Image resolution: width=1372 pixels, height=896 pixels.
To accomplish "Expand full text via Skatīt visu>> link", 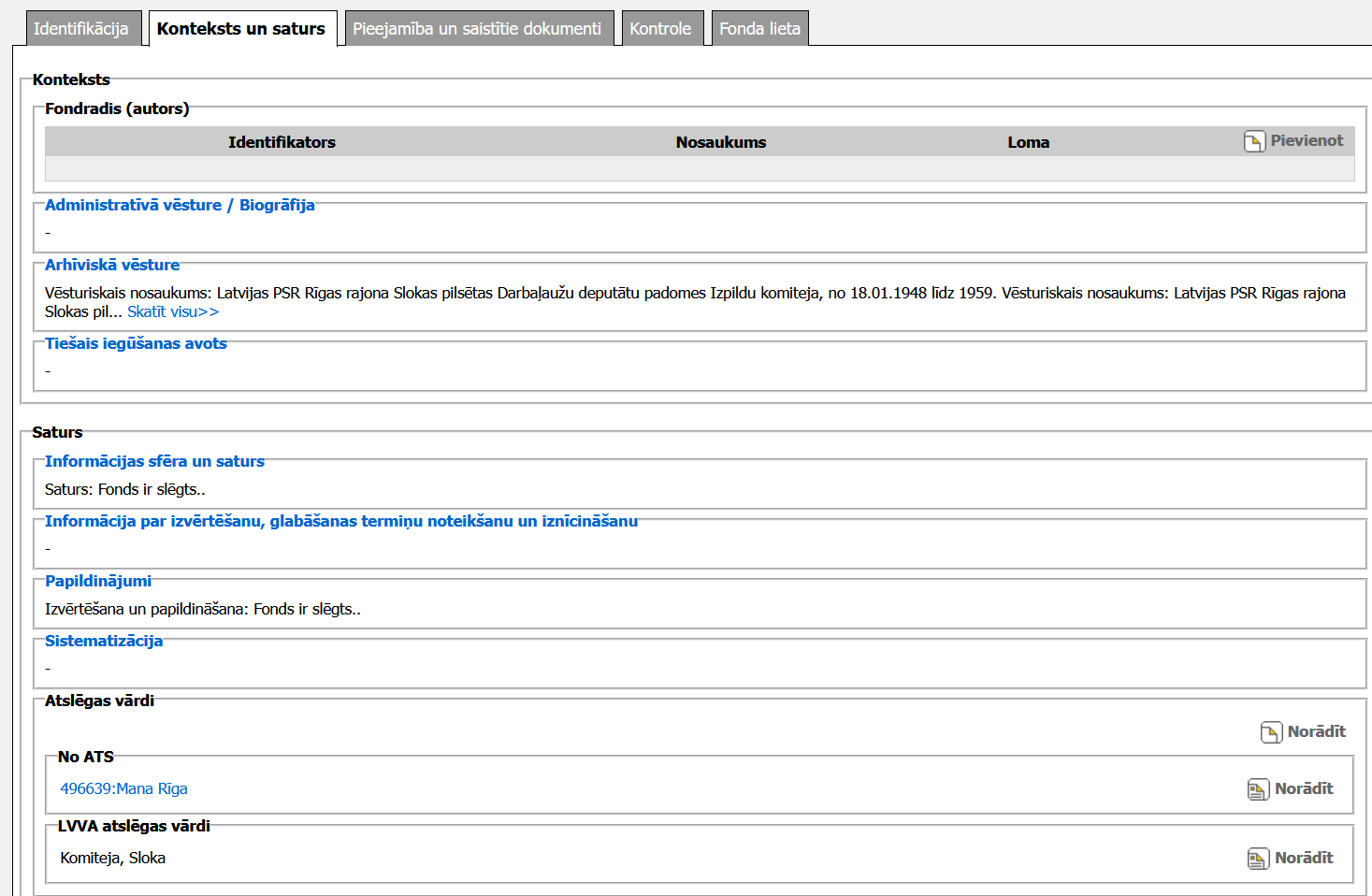I will [x=173, y=312].
